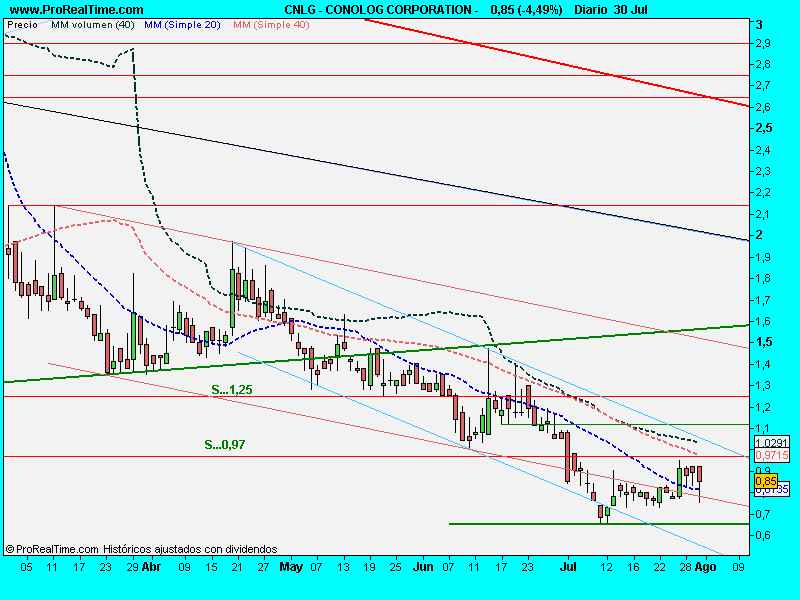
Task: Click the '2,4' price axis label
Action: click(763, 150)
